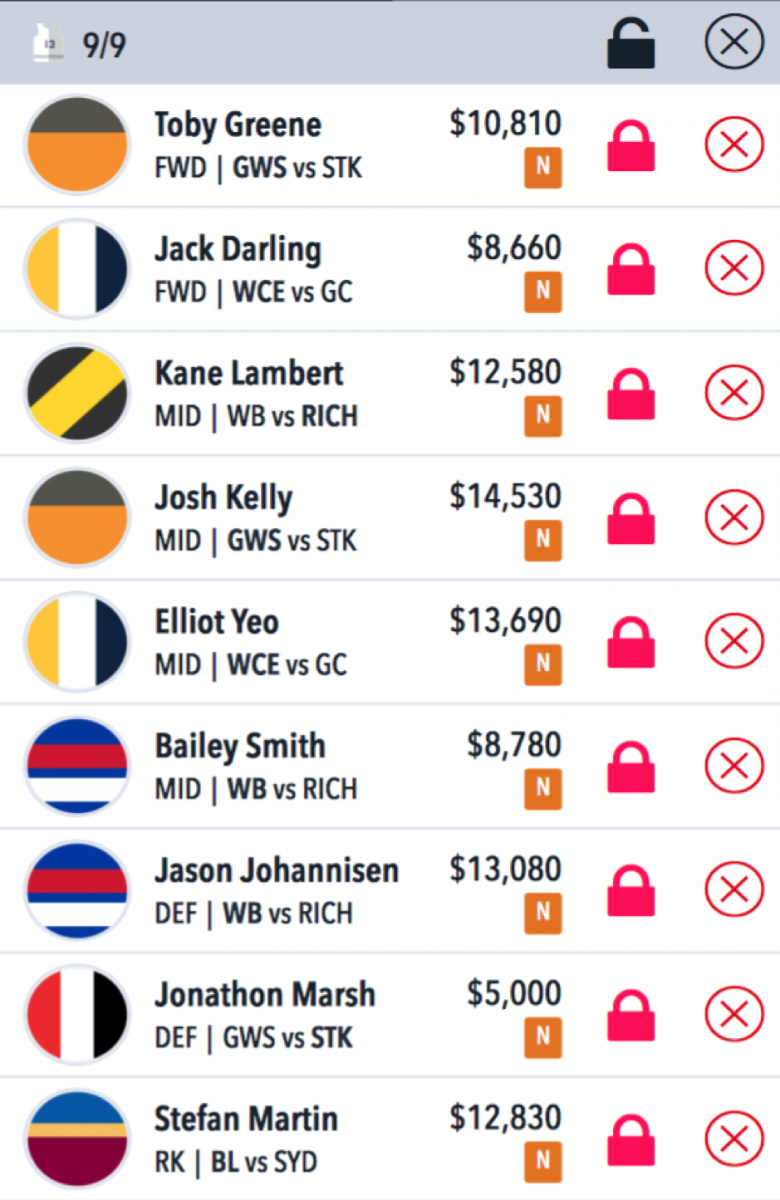Remove Jonathon Marsh from the lineup
The image size is (780, 1200).
[734, 1014]
